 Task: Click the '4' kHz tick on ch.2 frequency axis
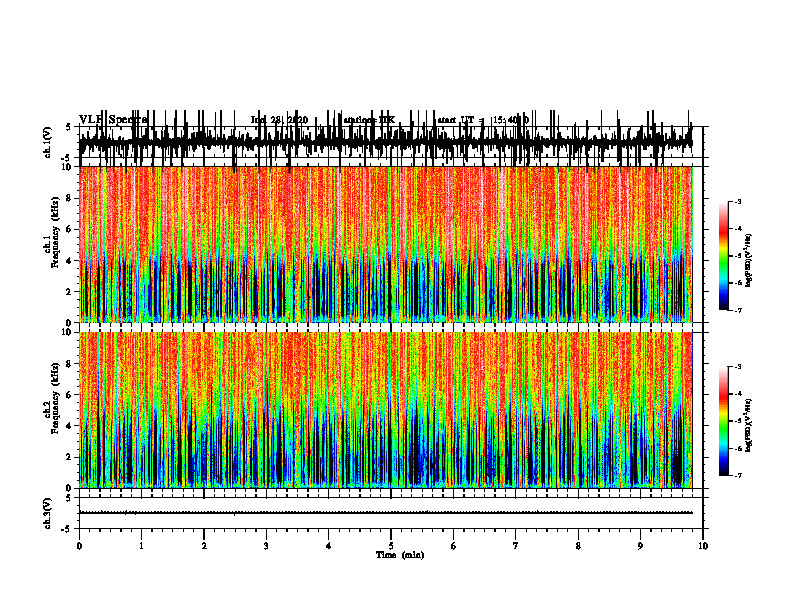tap(69, 426)
